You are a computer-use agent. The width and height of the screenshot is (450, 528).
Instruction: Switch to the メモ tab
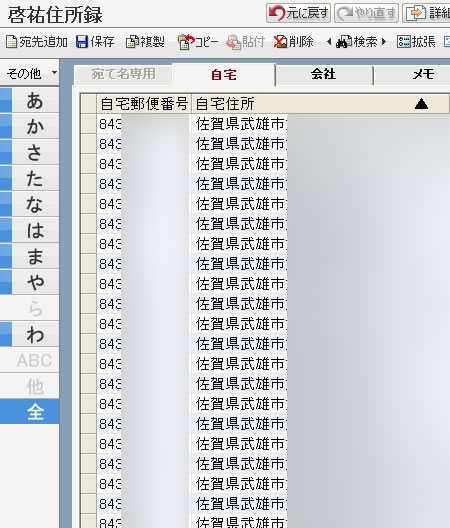pyautogui.click(x=423, y=74)
